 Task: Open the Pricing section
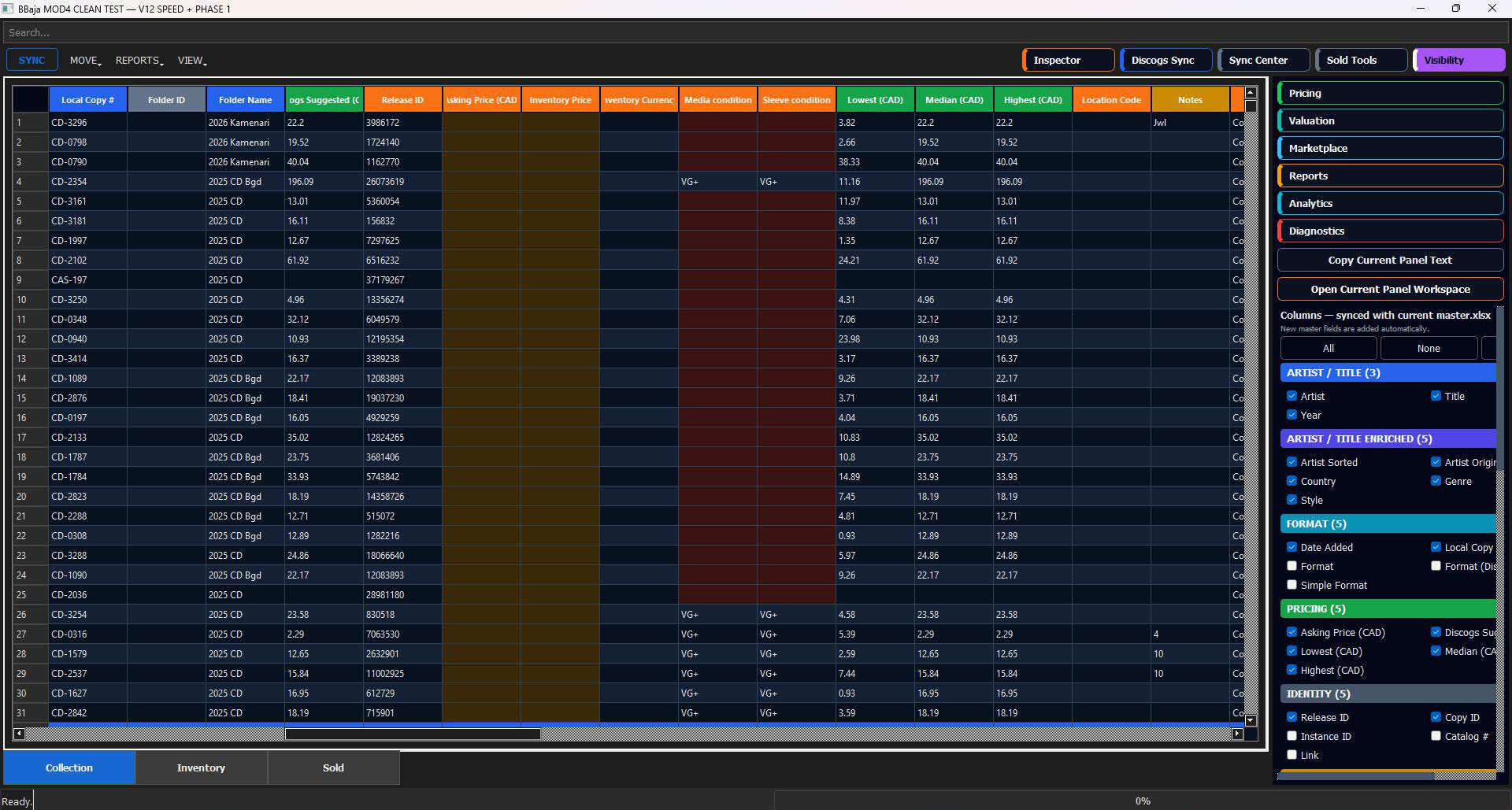[1390, 93]
